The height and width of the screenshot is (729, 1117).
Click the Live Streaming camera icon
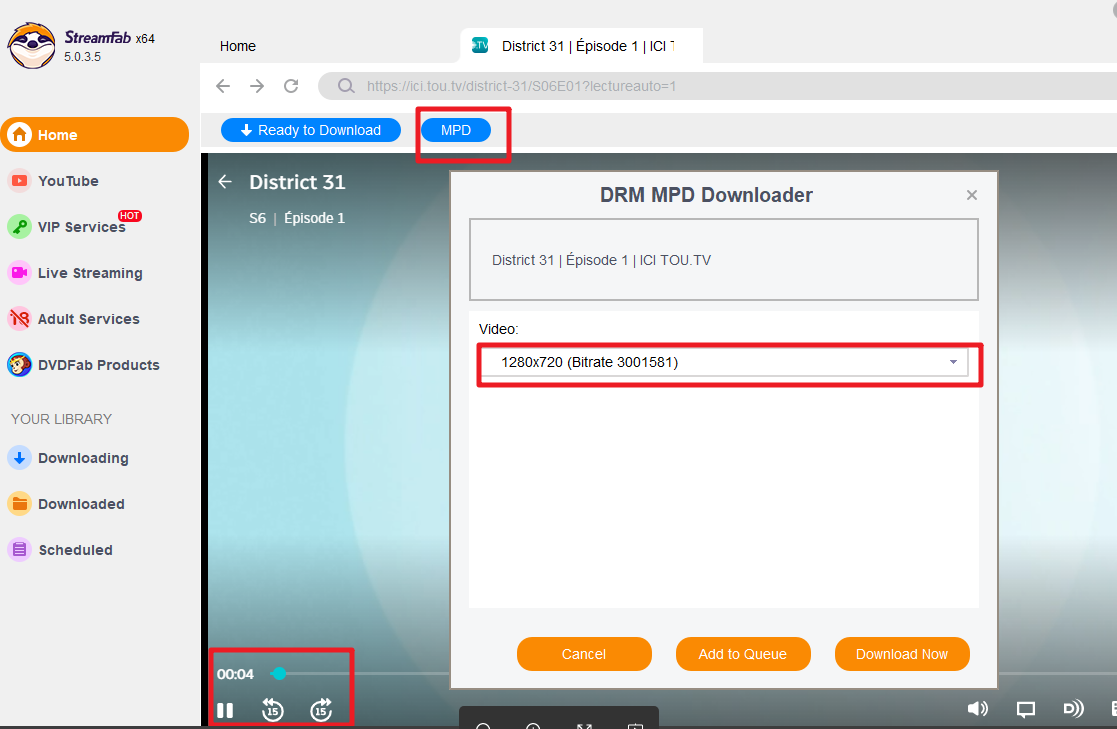[x=19, y=273]
